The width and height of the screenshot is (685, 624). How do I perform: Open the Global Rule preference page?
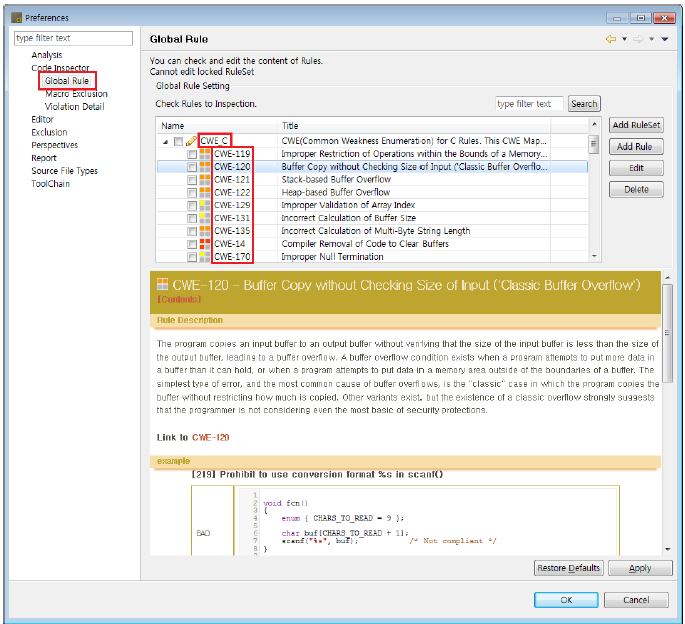[67, 81]
